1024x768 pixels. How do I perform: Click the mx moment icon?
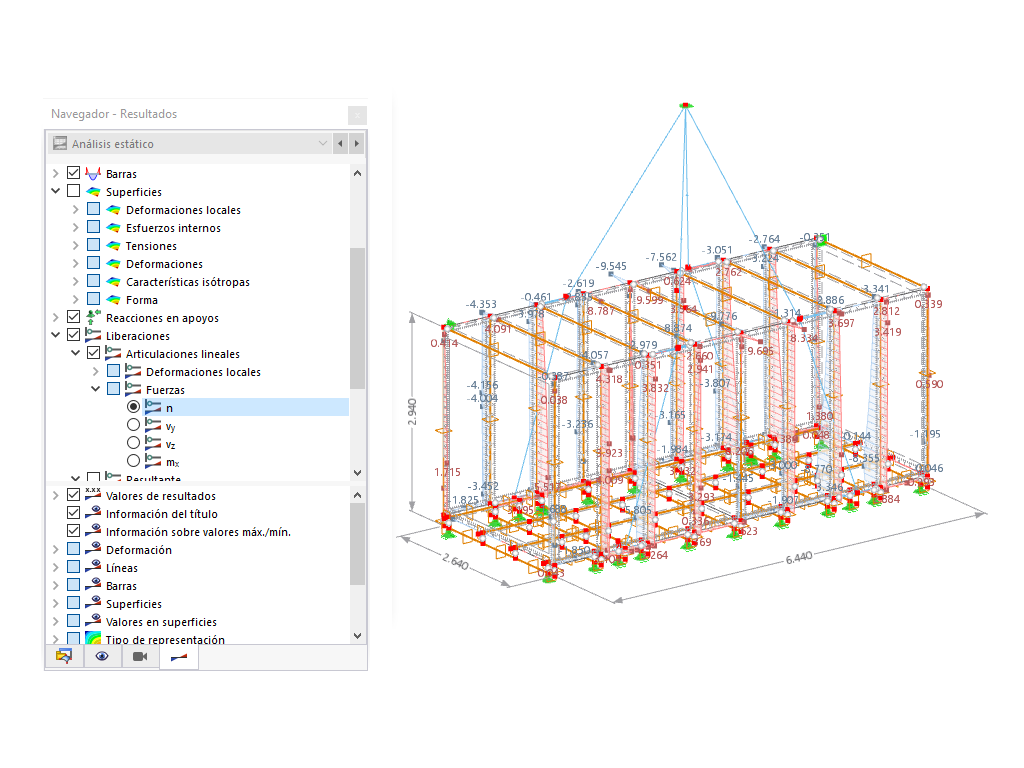(x=153, y=461)
